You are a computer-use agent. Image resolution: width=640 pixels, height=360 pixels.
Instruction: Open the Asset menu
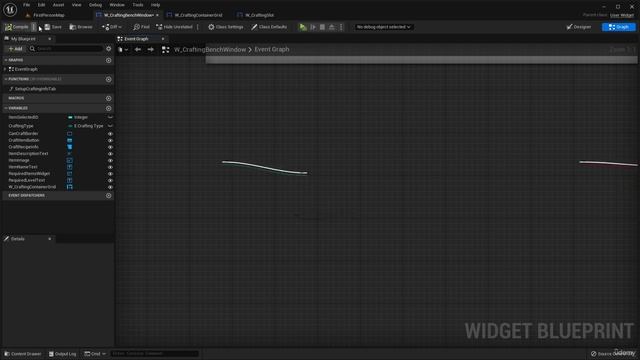click(58, 5)
